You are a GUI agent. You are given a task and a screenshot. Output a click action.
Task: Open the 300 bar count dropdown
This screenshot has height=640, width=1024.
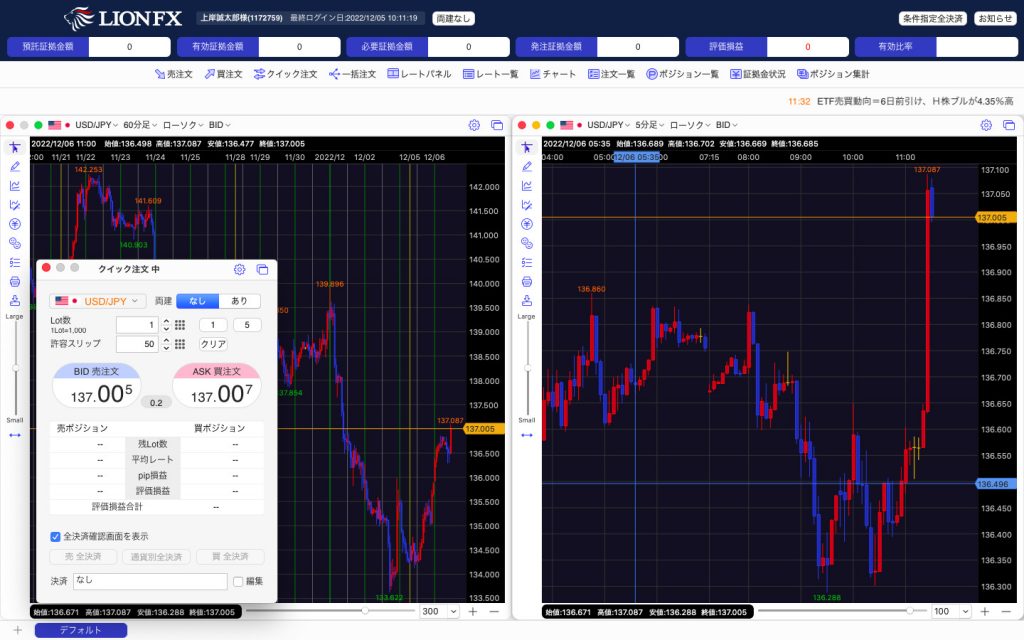coord(439,611)
